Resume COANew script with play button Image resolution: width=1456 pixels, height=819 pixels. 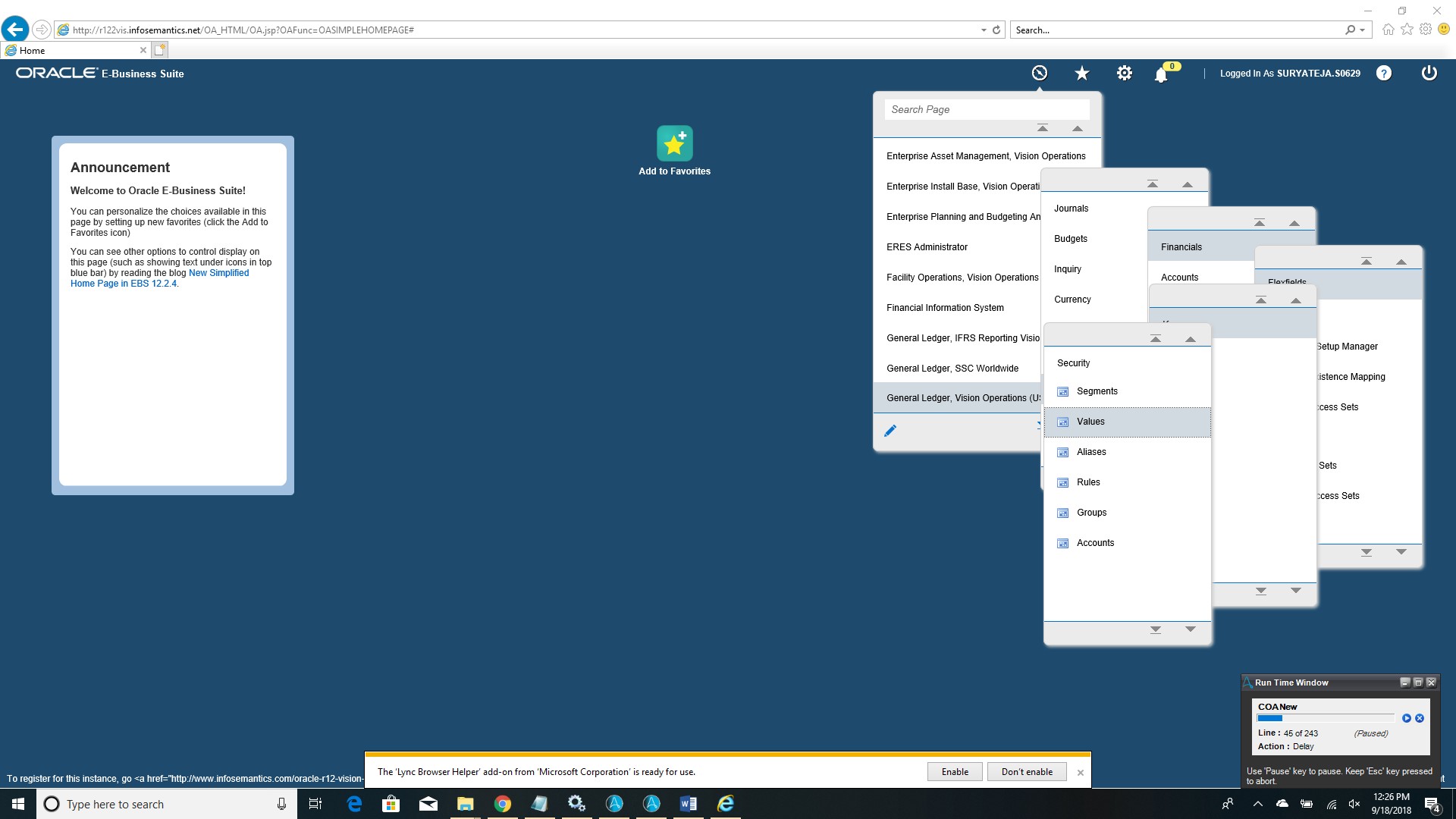pos(1407,718)
